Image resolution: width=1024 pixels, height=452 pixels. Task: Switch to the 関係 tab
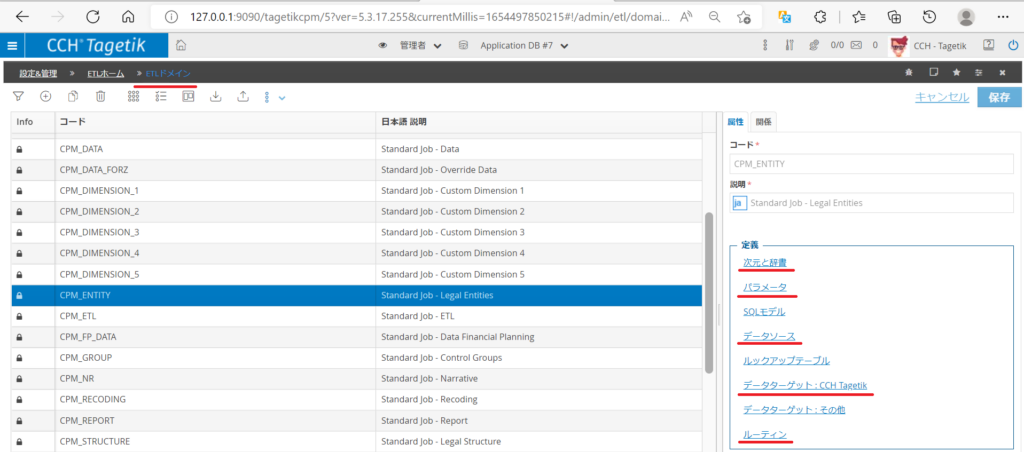pyautogui.click(x=763, y=122)
